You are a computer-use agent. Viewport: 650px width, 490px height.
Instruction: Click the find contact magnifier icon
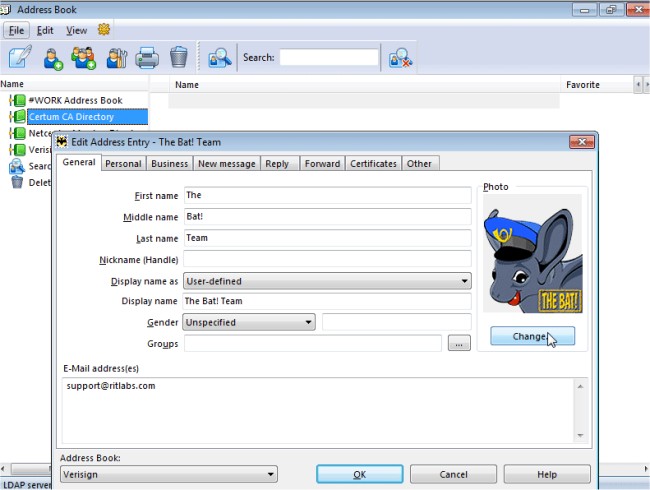pos(219,57)
